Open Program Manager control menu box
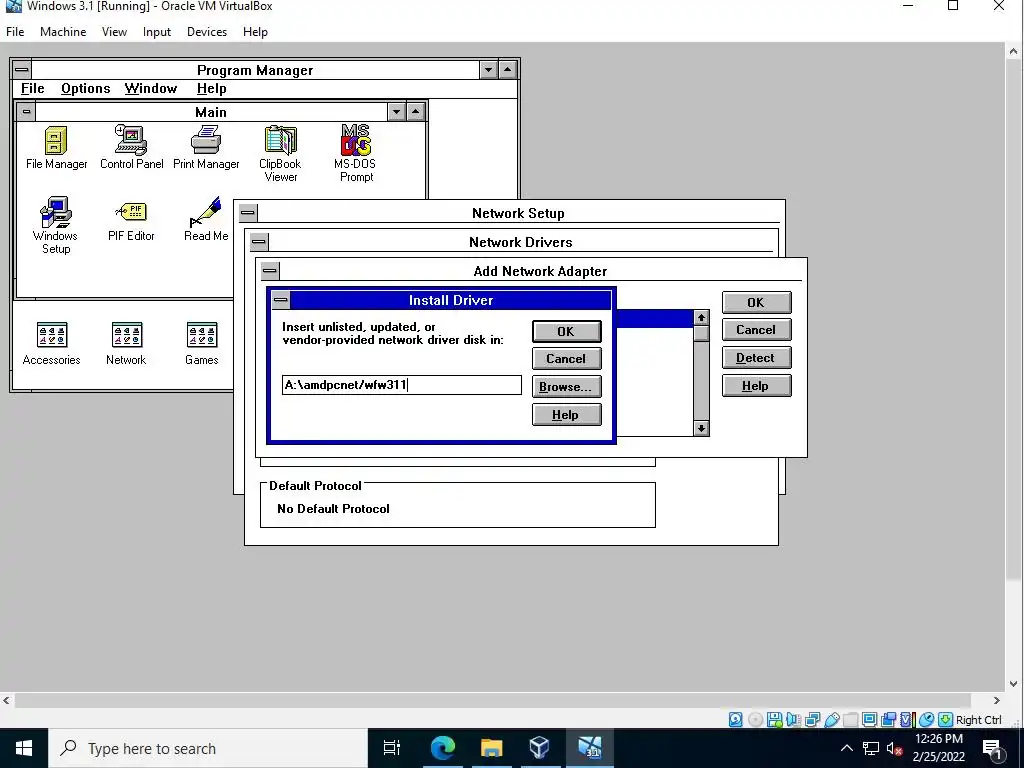The height and width of the screenshot is (768, 1024). [22, 70]
